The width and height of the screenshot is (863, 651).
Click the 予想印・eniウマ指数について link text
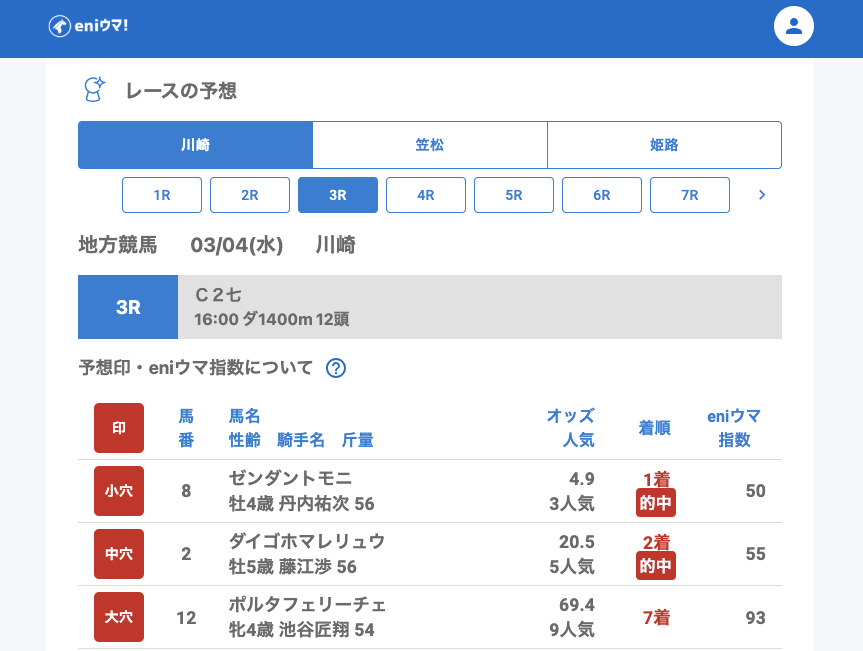click(x=196, y=368)
